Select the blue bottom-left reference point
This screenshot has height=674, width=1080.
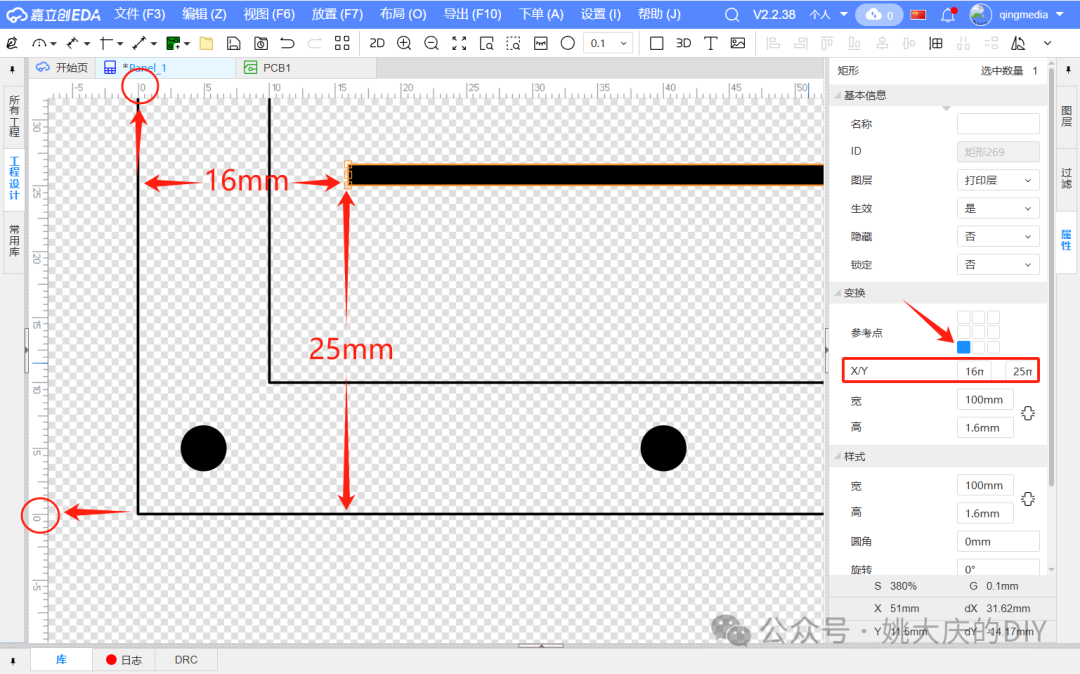click(x=964, y=348)
